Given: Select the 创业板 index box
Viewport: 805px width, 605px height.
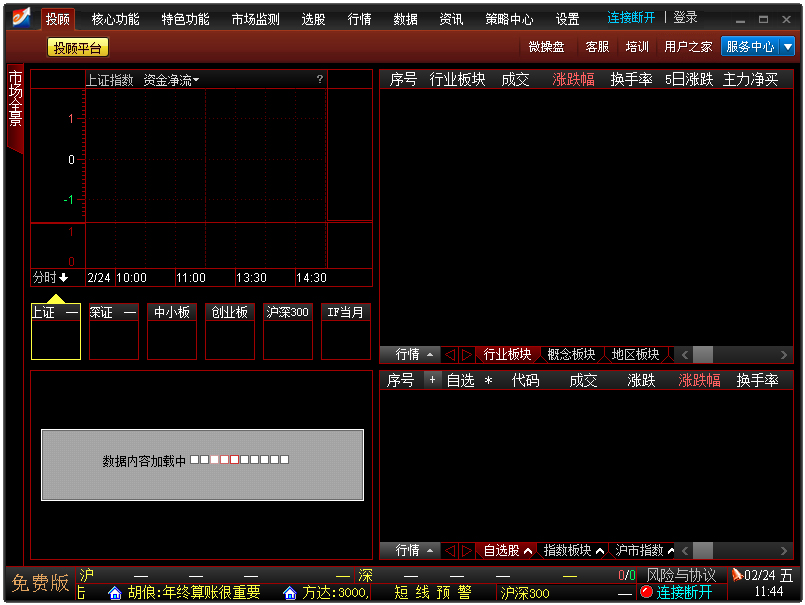Looking at the screenshot, I should [229, 331].
